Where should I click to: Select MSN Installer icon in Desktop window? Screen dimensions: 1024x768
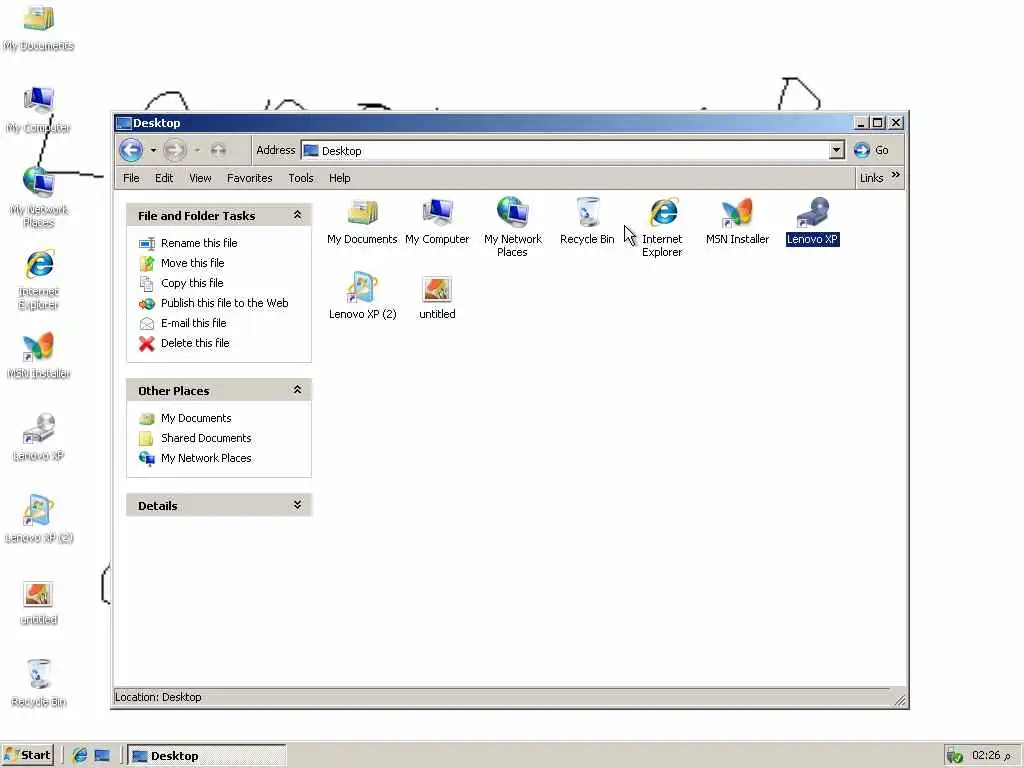pyautogui.click(x=737, y=221)
